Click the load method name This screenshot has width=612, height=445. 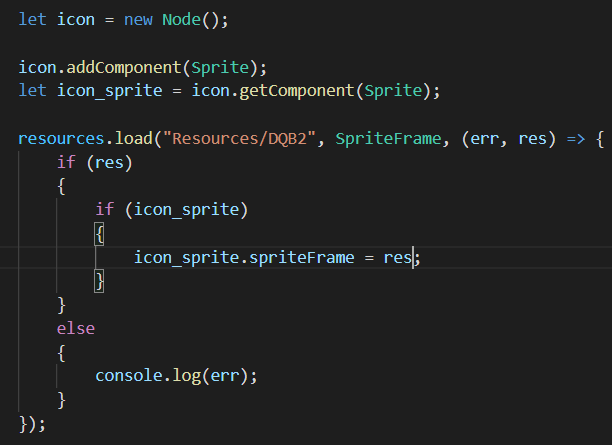pyautogui.click(x=133, y=139)
